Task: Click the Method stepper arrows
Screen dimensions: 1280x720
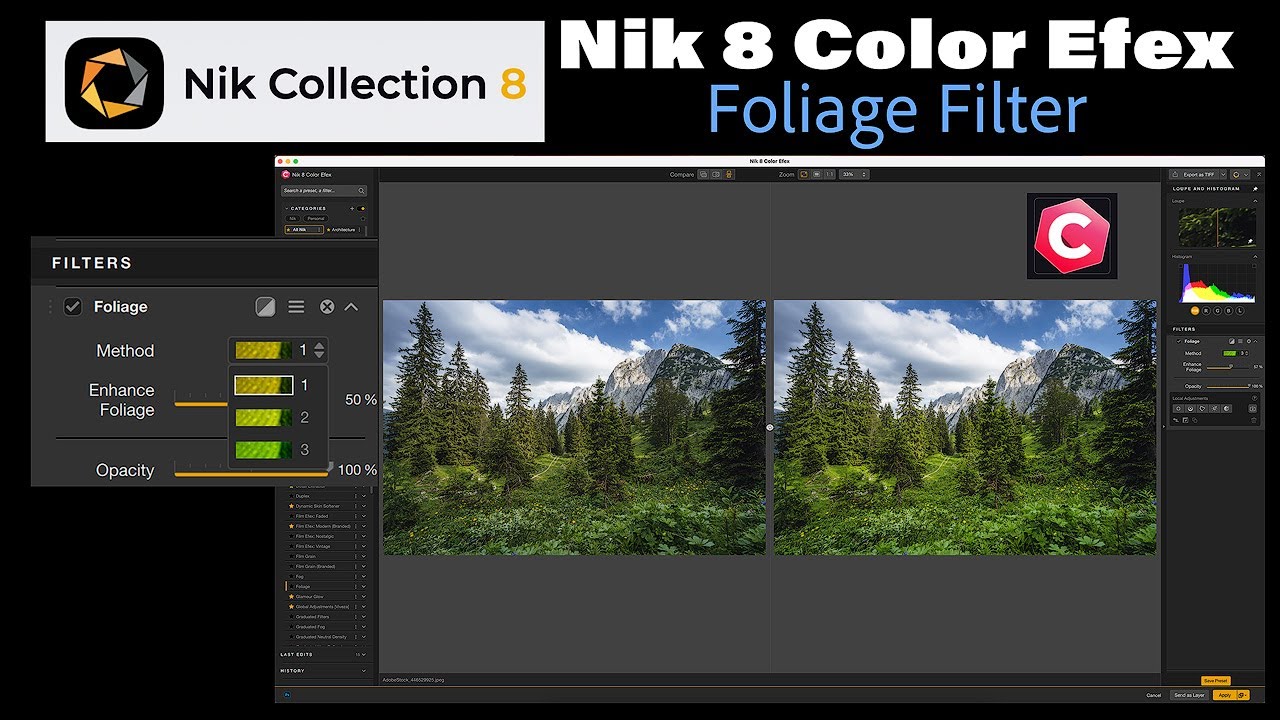Action: (x=319, y=350)
